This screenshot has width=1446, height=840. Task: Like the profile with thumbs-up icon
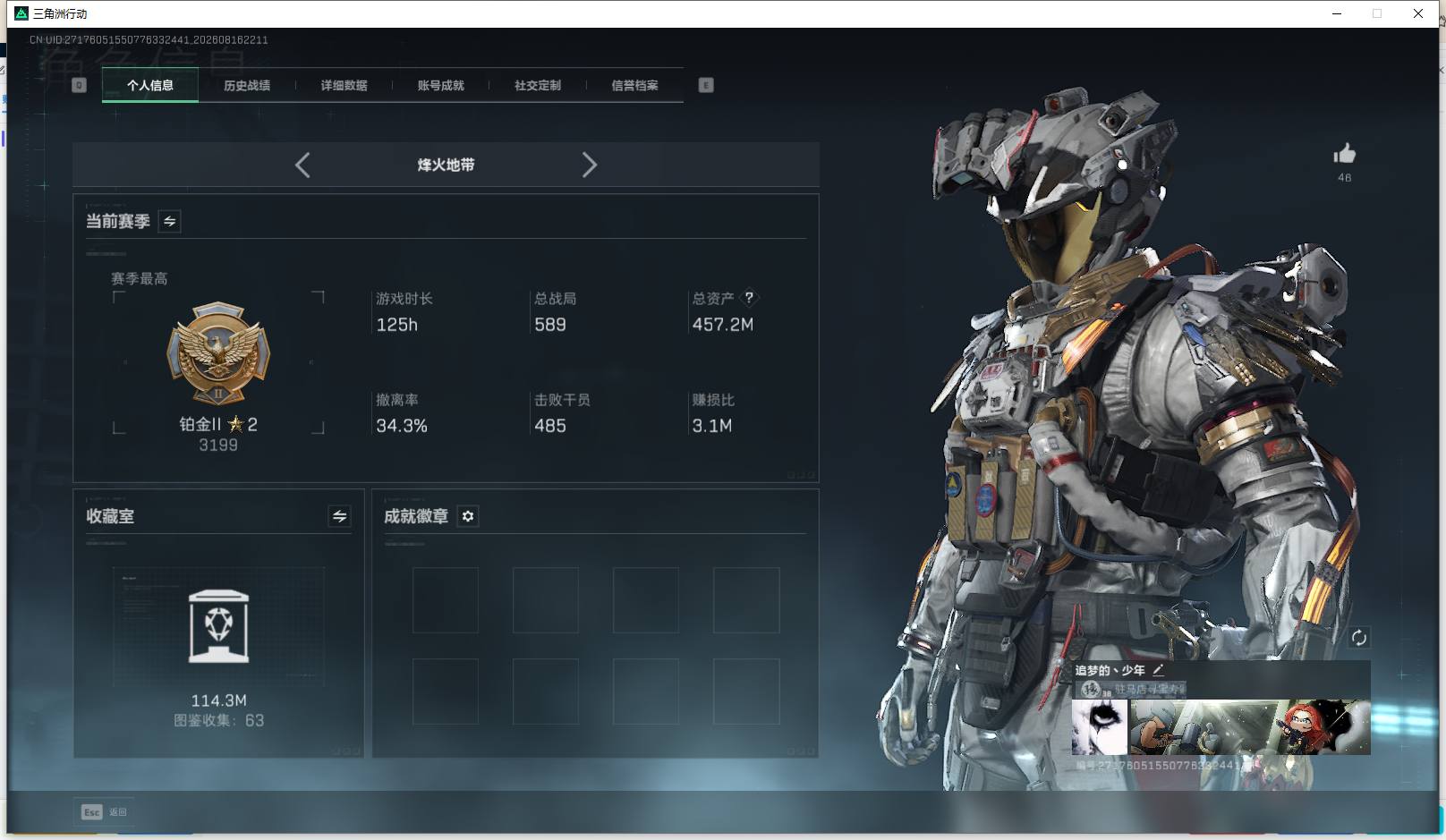[1344, 154]
